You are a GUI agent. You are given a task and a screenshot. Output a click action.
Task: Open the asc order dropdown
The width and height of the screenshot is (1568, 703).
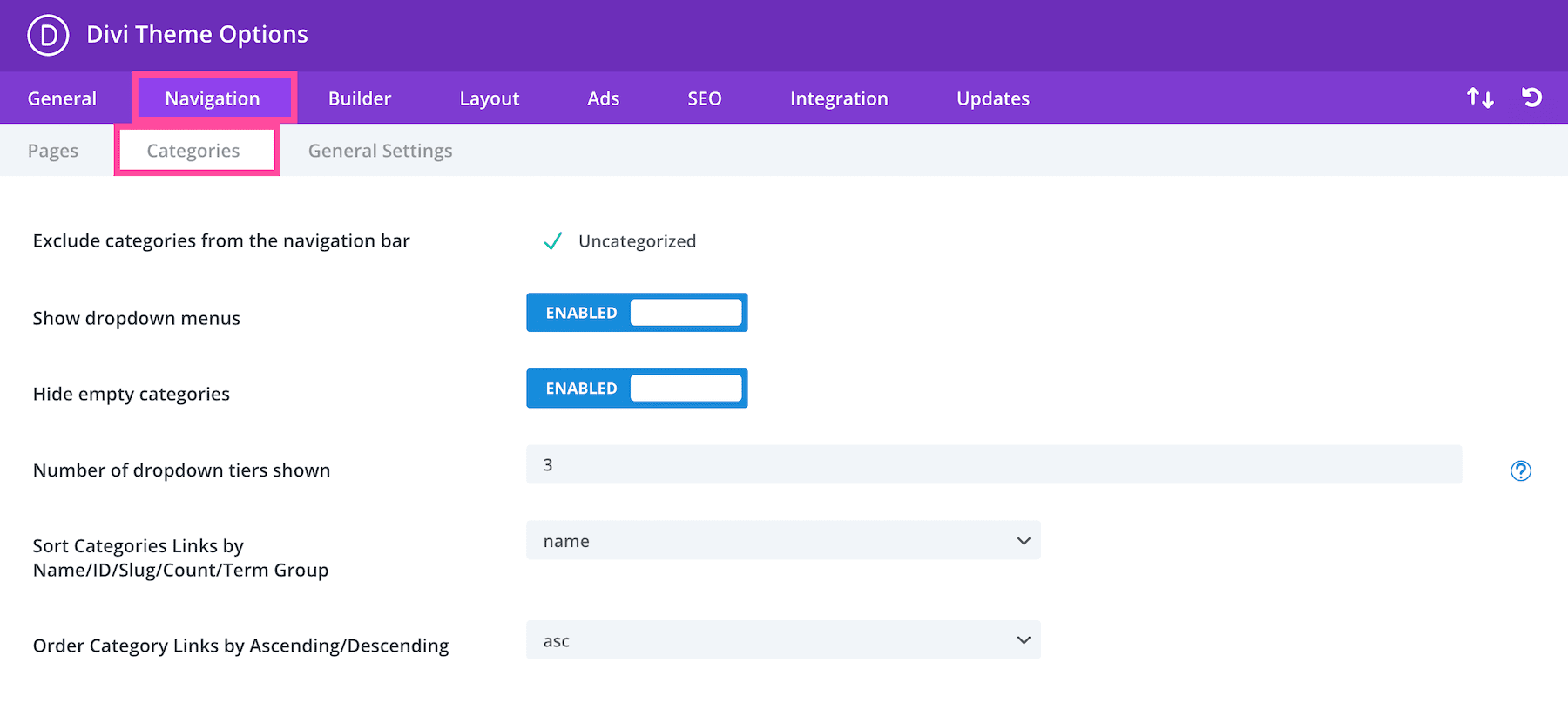click(783, 640)
